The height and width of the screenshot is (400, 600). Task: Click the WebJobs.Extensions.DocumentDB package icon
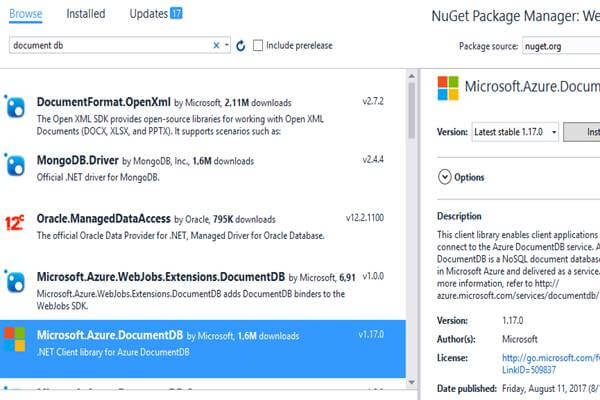[x=16, y=279]
